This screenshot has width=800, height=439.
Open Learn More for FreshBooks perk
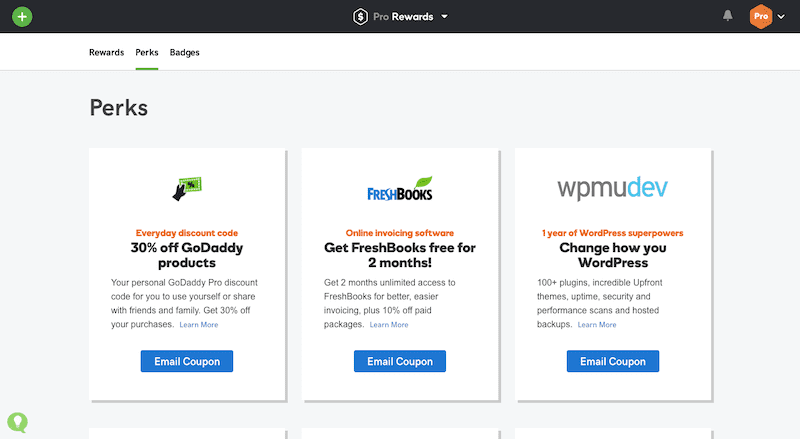(389, 325)
